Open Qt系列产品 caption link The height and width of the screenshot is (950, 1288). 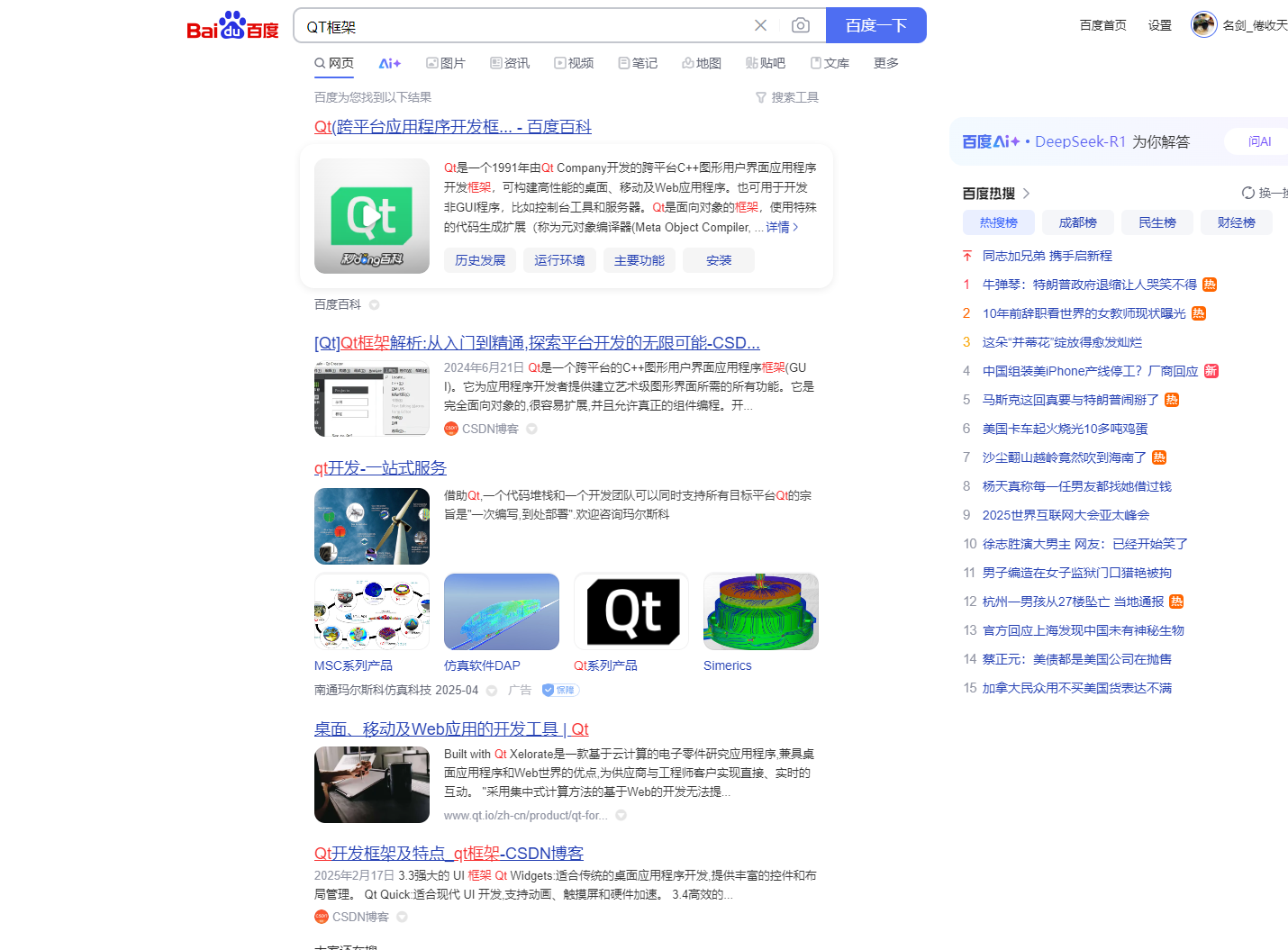click(x=605, y=665)
